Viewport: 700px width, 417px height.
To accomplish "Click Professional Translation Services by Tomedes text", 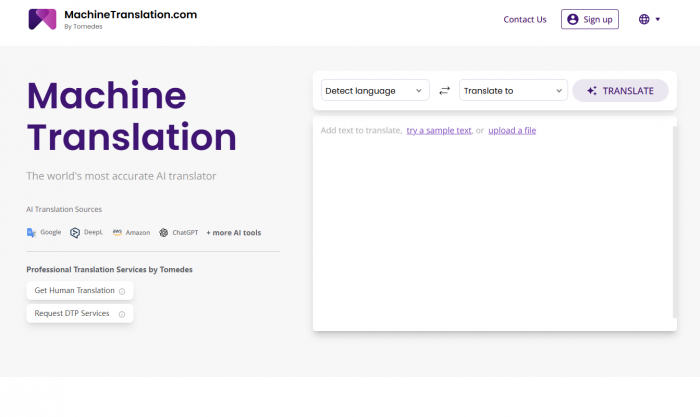I will tap(109, 270).
